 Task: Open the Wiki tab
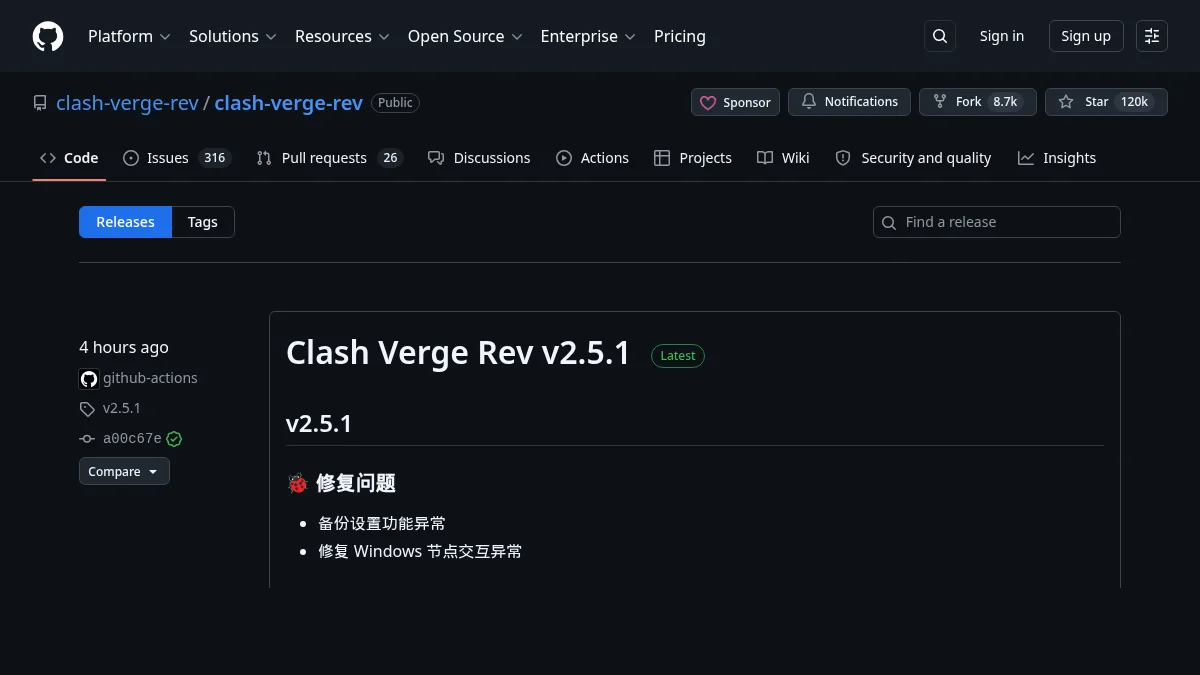783,158
